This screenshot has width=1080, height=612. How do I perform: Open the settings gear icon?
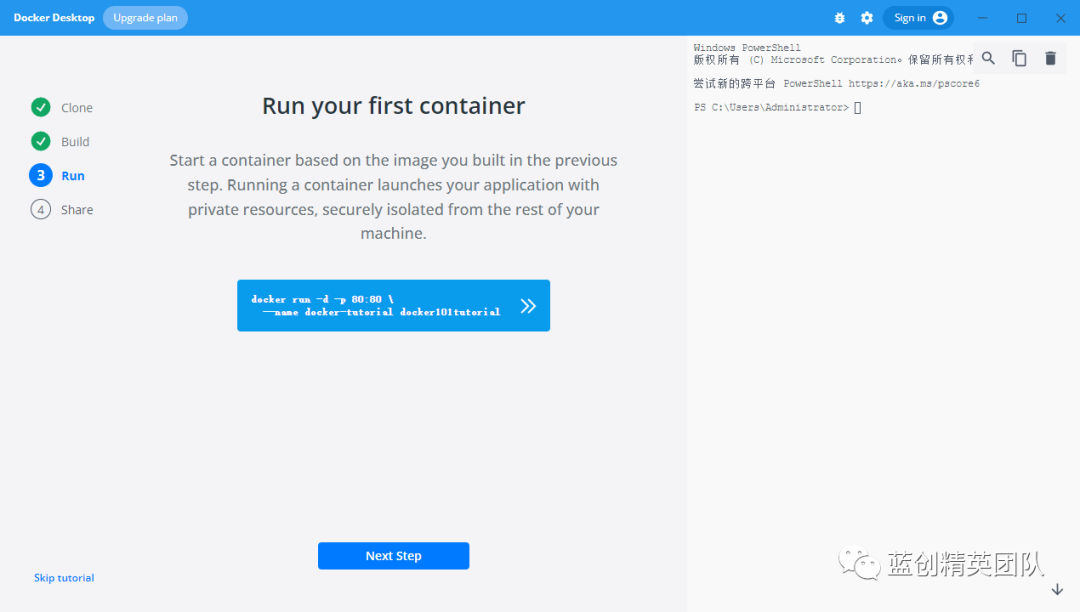pyautogui.click(x=866, y=18)
